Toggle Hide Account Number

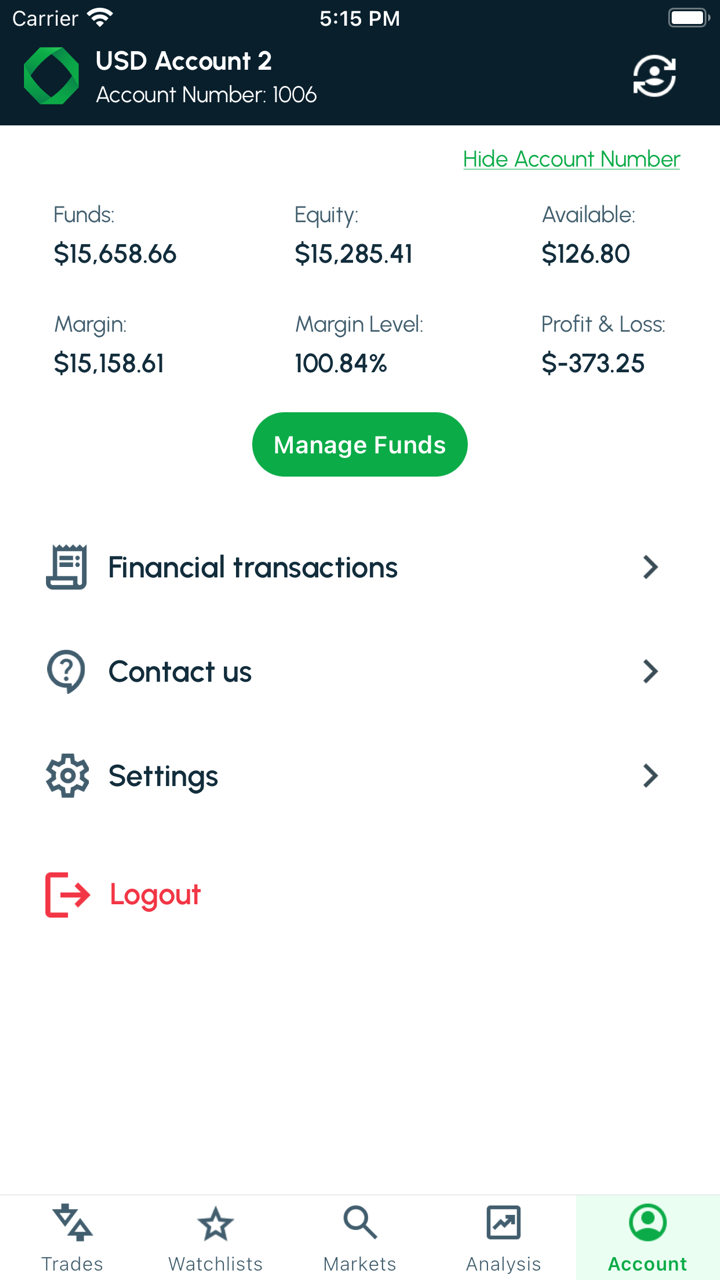tap(571, 159)
